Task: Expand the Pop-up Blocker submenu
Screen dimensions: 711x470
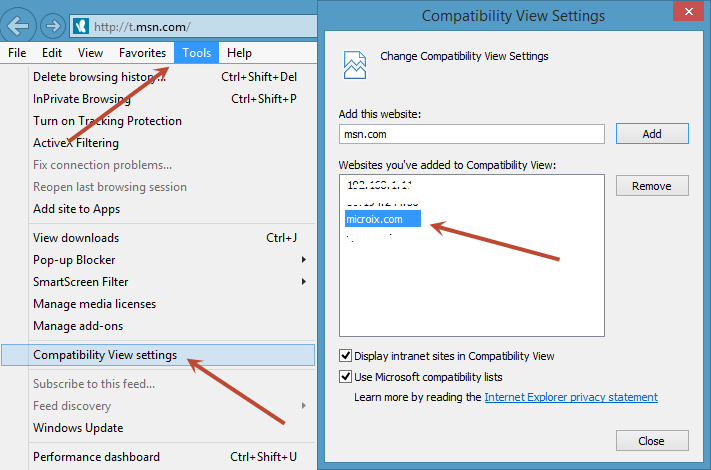Action: coord(302,260)
